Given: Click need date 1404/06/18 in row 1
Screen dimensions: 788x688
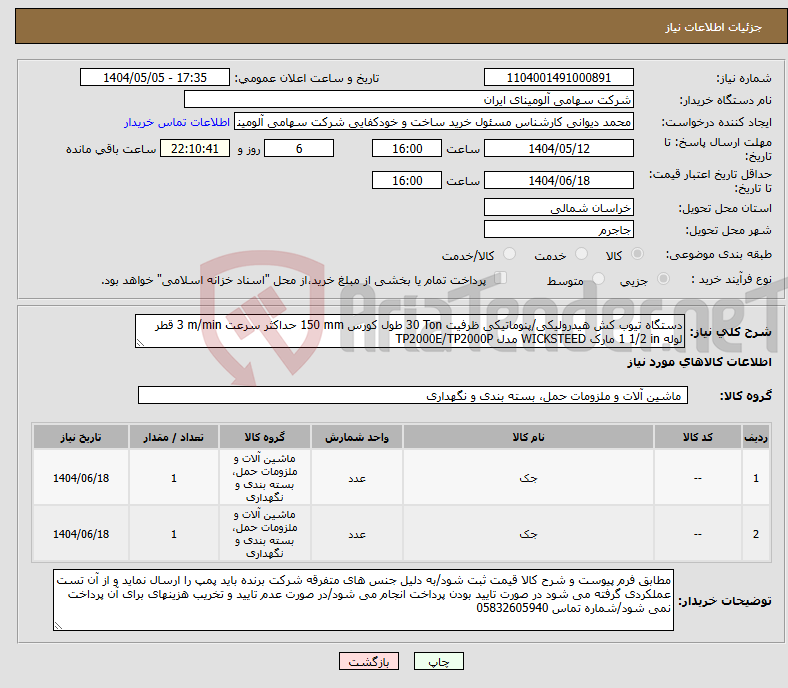Looking at the screenshot, I should pyautogui.click(x=81, y=478).
